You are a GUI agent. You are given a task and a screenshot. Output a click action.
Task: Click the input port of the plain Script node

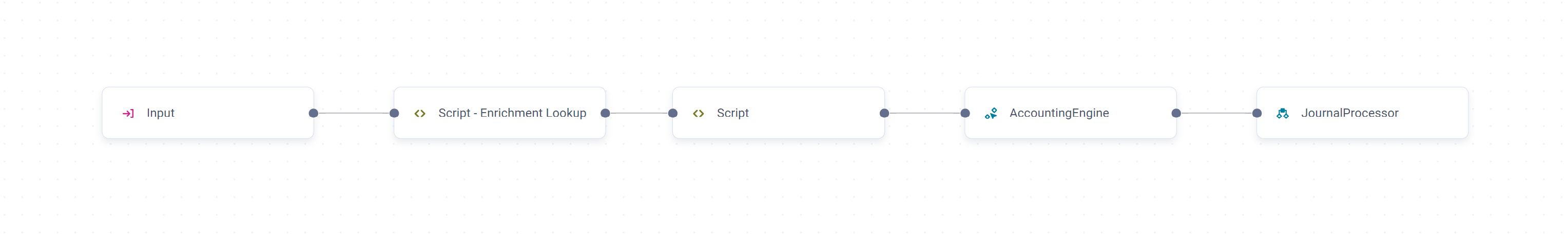click(x=672, y=113)
